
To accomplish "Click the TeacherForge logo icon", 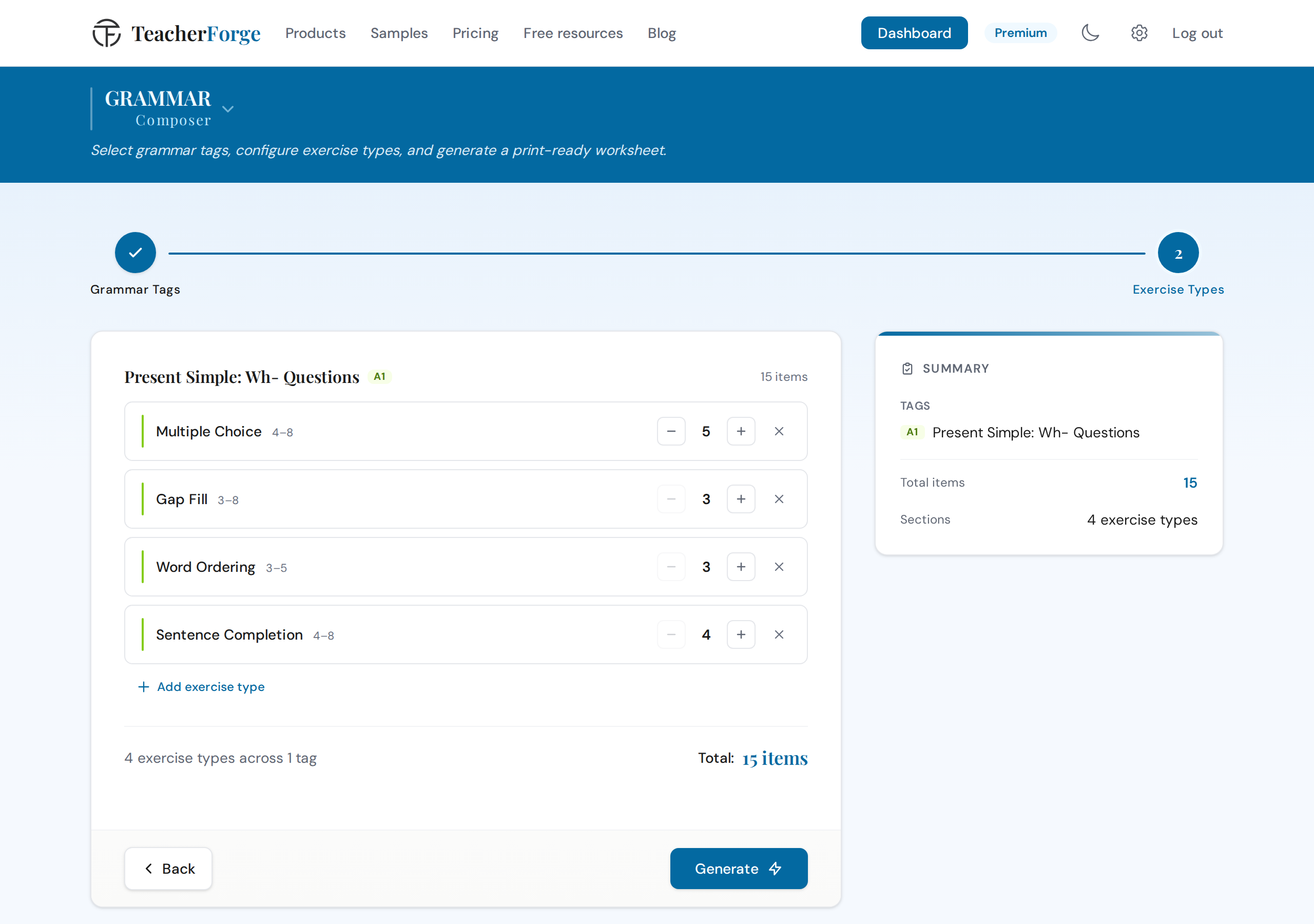I will (106, 33).
